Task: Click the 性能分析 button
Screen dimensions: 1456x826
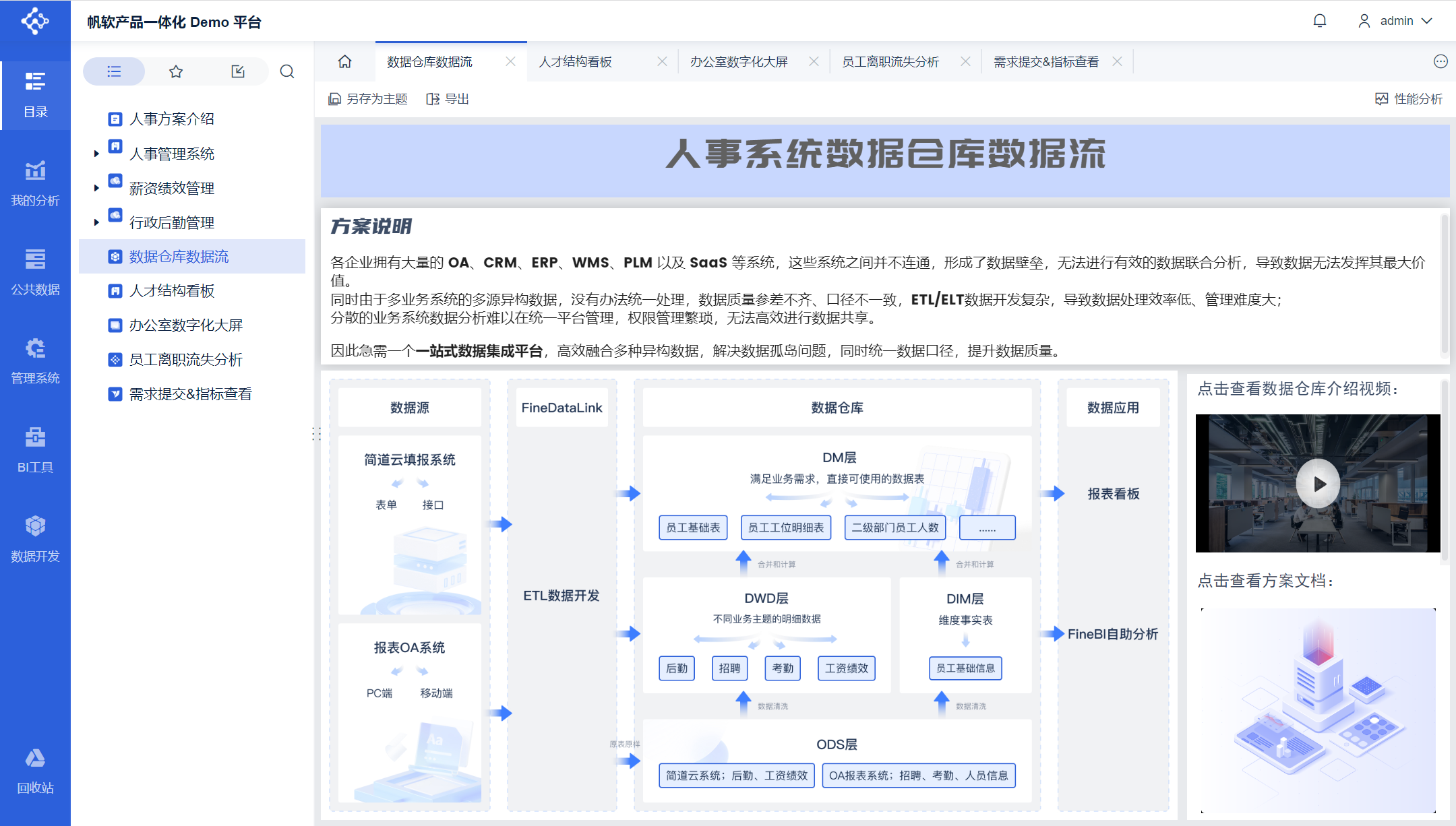Action: (1409, 99)
